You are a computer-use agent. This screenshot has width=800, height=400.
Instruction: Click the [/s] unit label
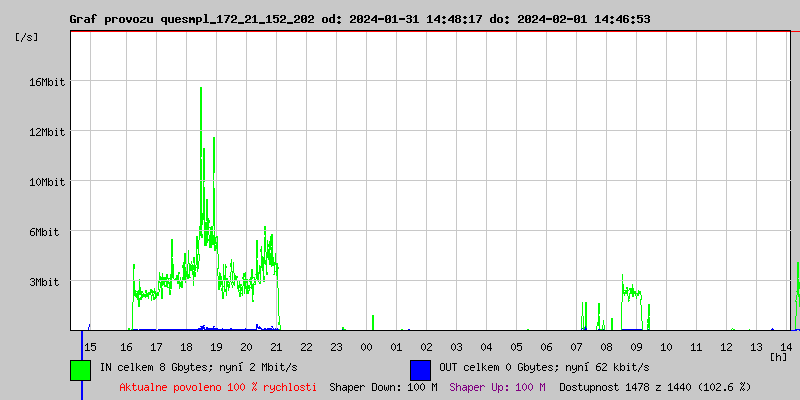(x=28, y=36)
